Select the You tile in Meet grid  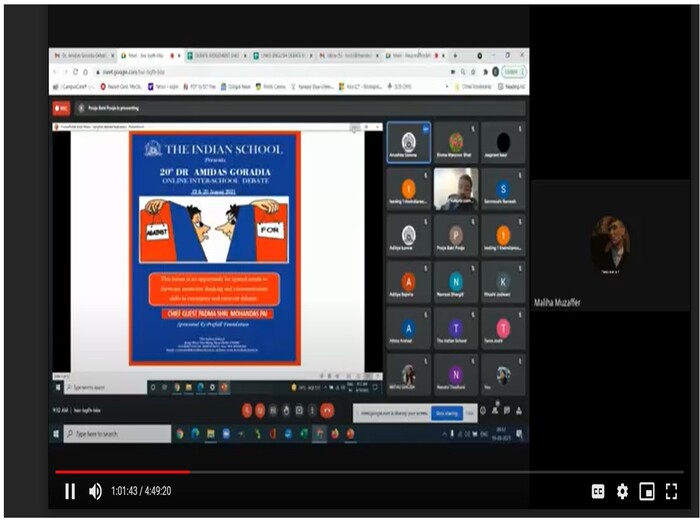(x=503, y=375)
